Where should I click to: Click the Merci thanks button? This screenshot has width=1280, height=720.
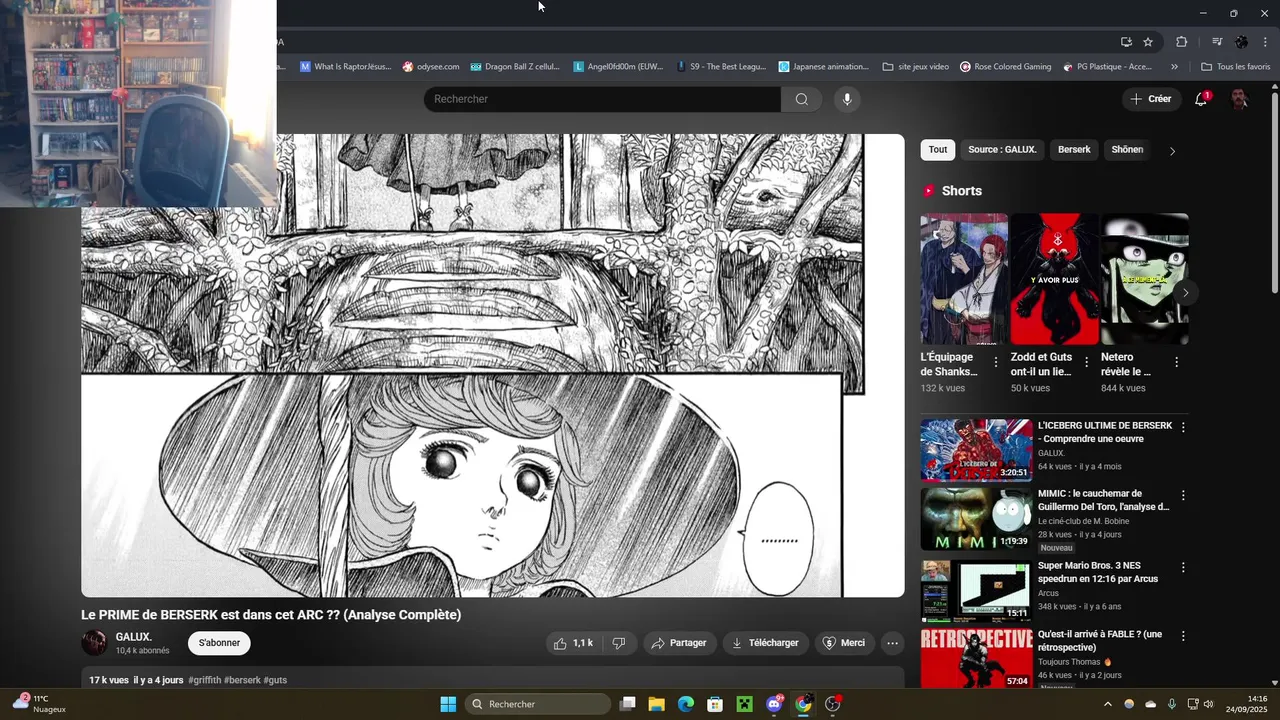[843, 643]
